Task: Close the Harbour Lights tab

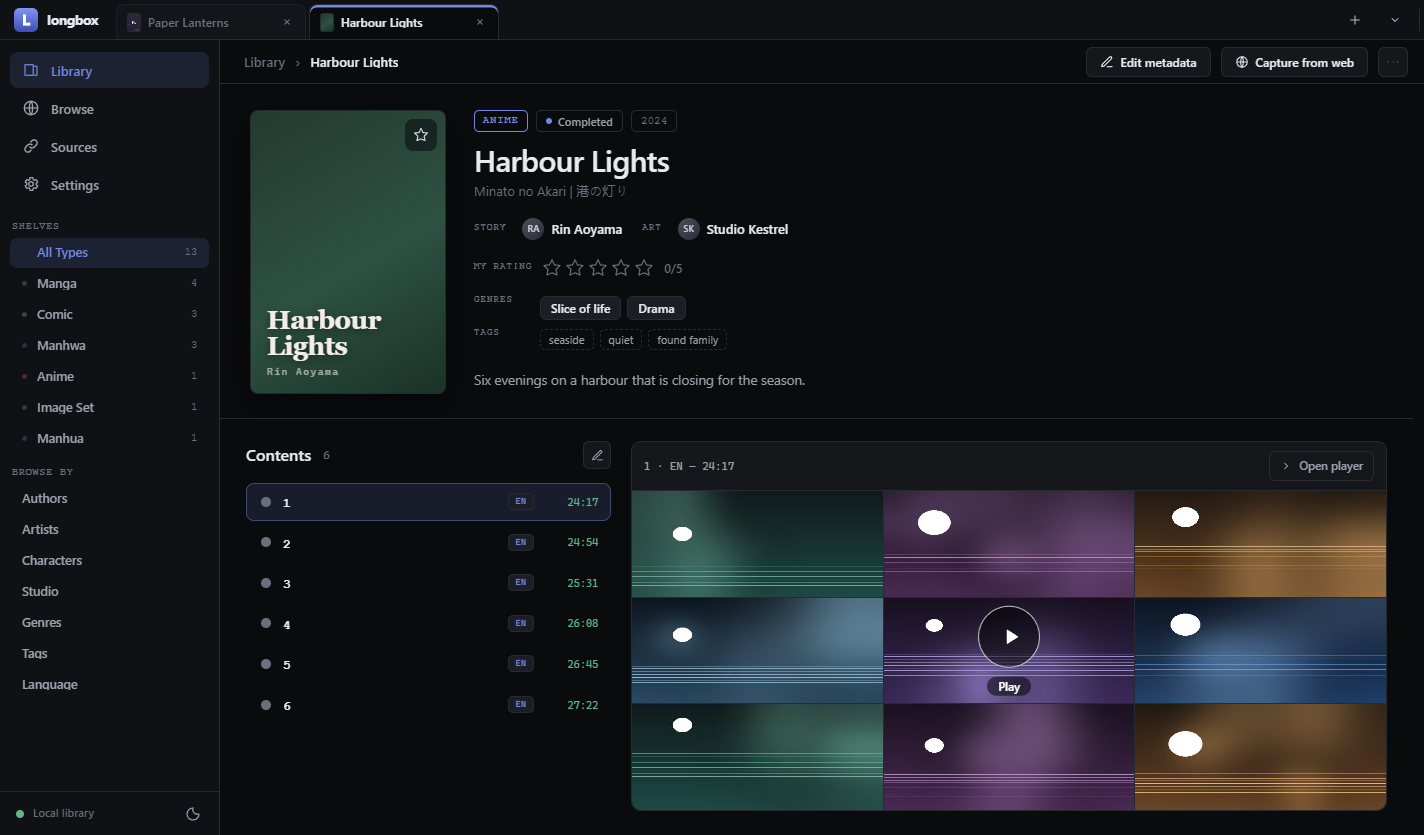Action: pos(480,22)
